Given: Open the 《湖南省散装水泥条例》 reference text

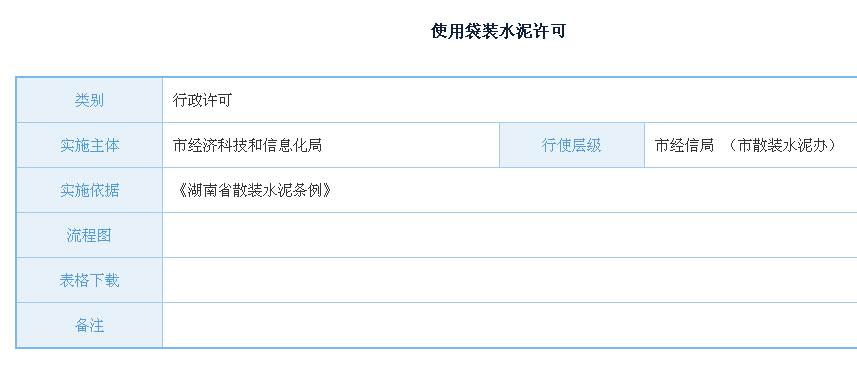Looking at the screenshot, I should (254, 190).
